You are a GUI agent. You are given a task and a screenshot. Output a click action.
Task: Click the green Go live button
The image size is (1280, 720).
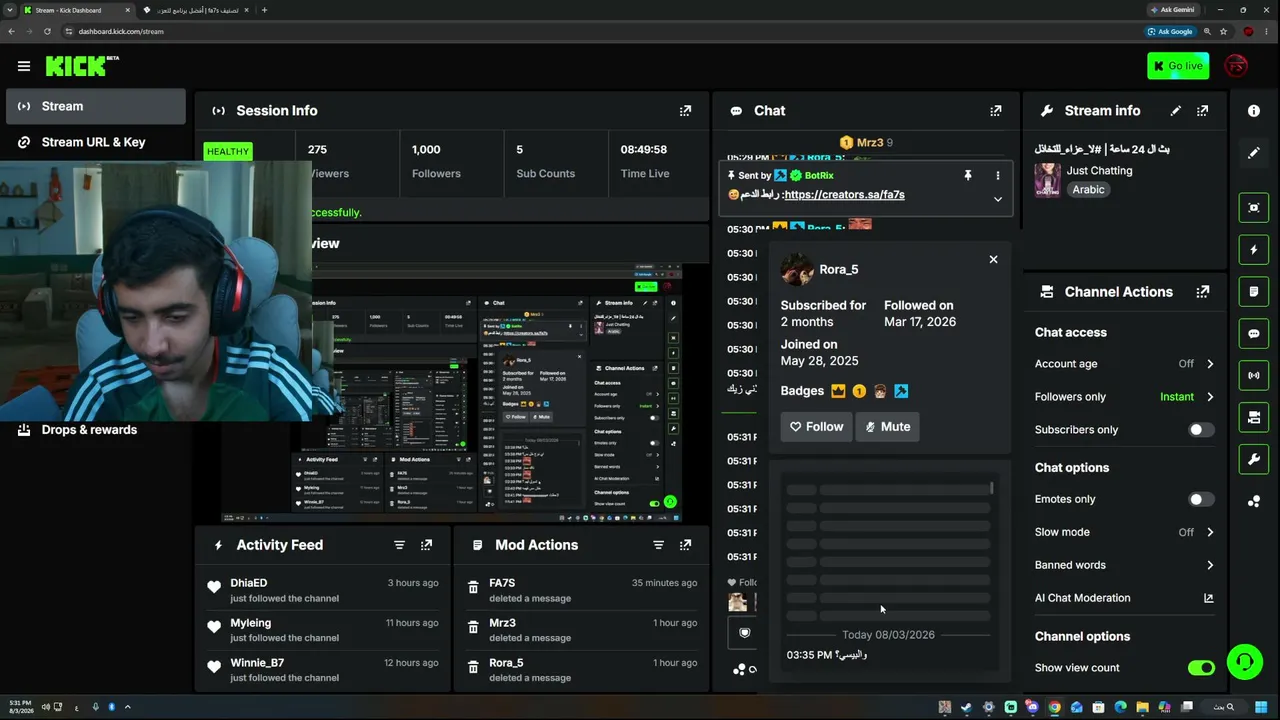(x=1178, y=66)
